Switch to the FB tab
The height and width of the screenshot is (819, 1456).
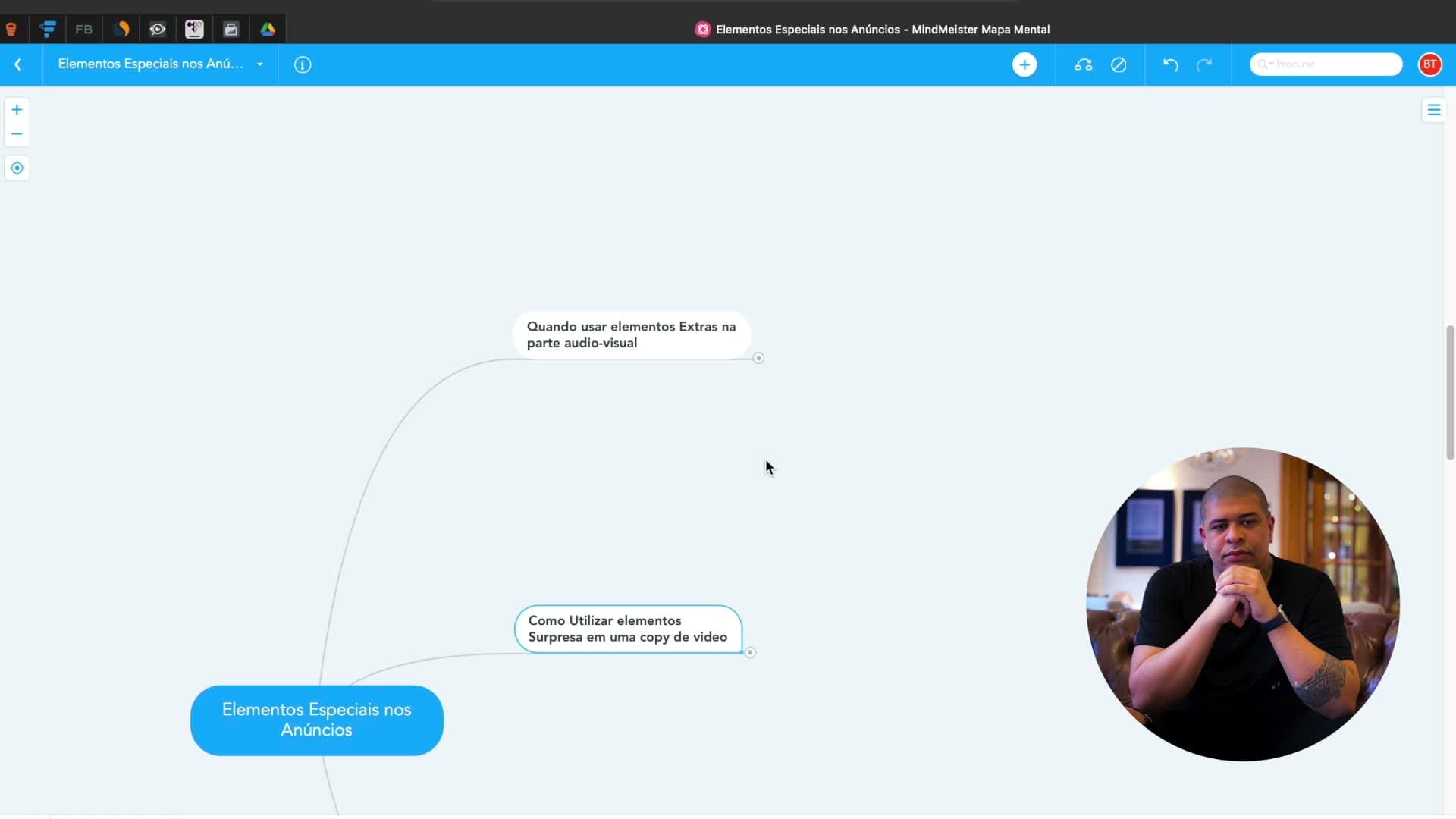[x=84, y=30]
